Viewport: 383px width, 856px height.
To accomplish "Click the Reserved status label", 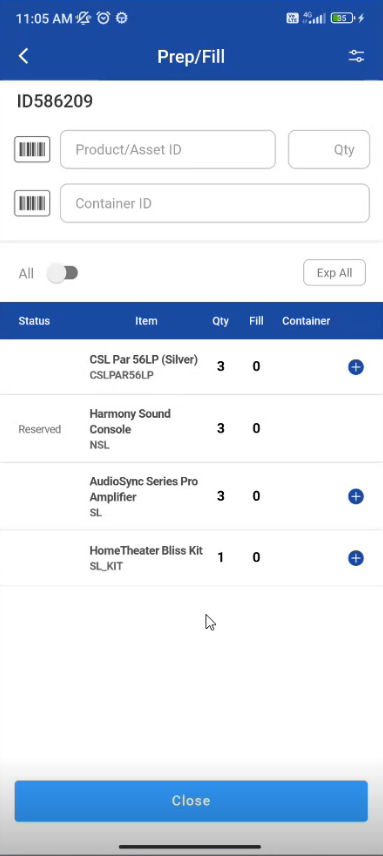I will click(40, 430).
